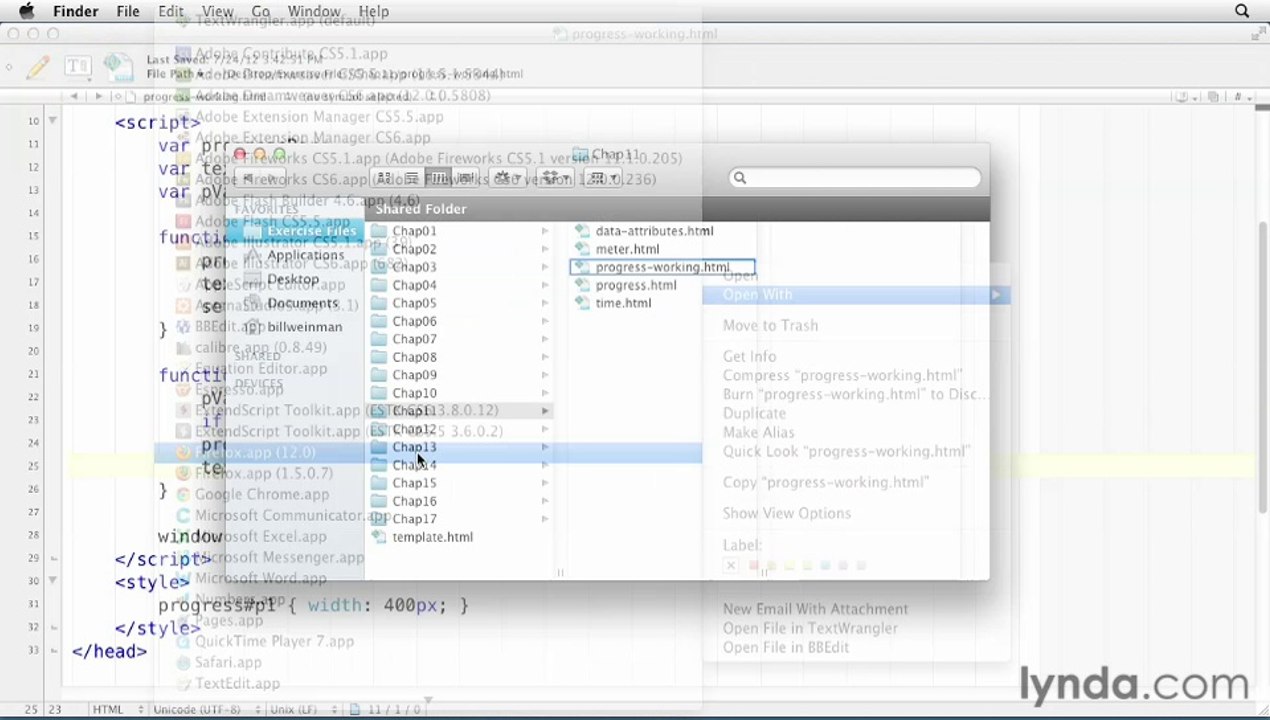Expand the Chap07 folder arrow

coord(545,339)
